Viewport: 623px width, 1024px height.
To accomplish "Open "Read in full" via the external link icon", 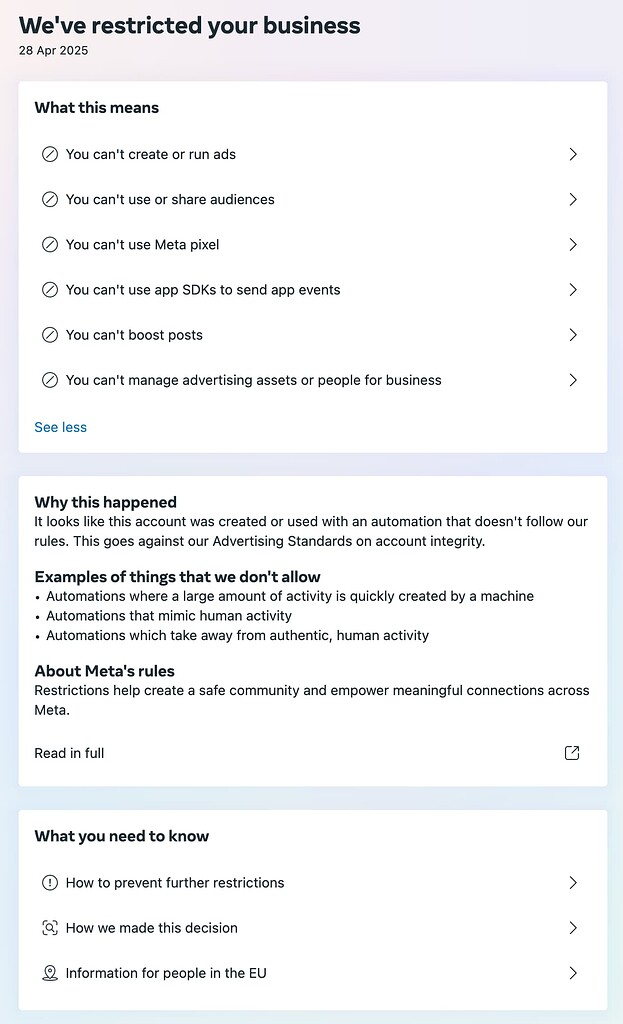I will (572, 753).
